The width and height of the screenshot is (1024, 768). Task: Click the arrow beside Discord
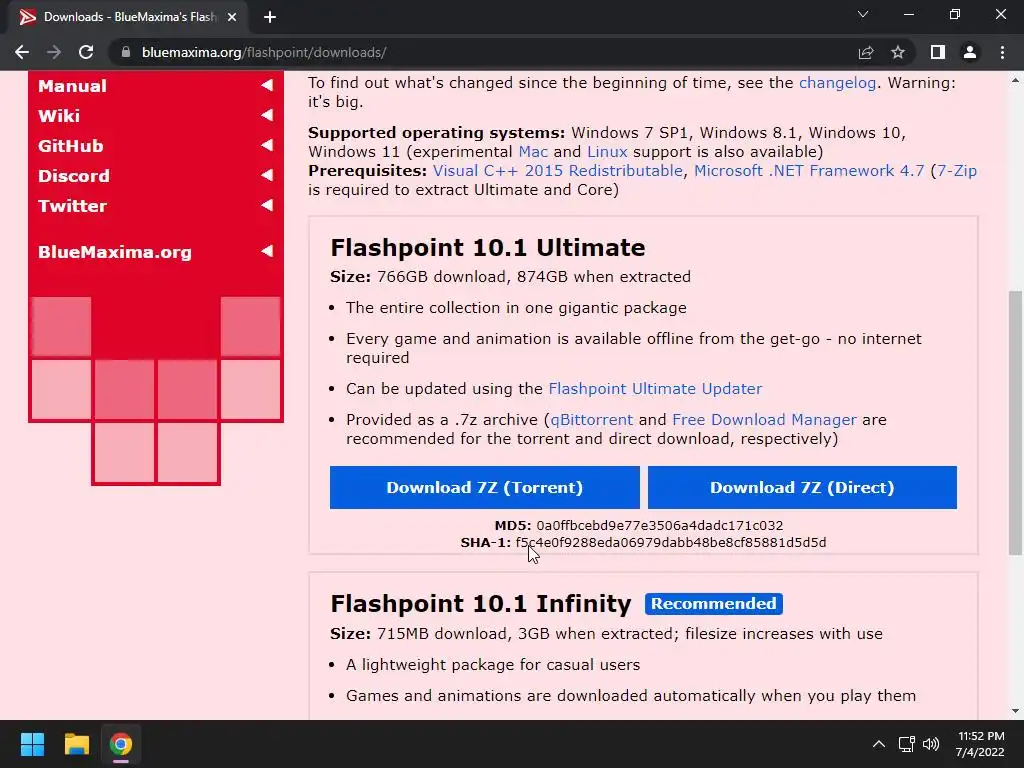point(266,175)
